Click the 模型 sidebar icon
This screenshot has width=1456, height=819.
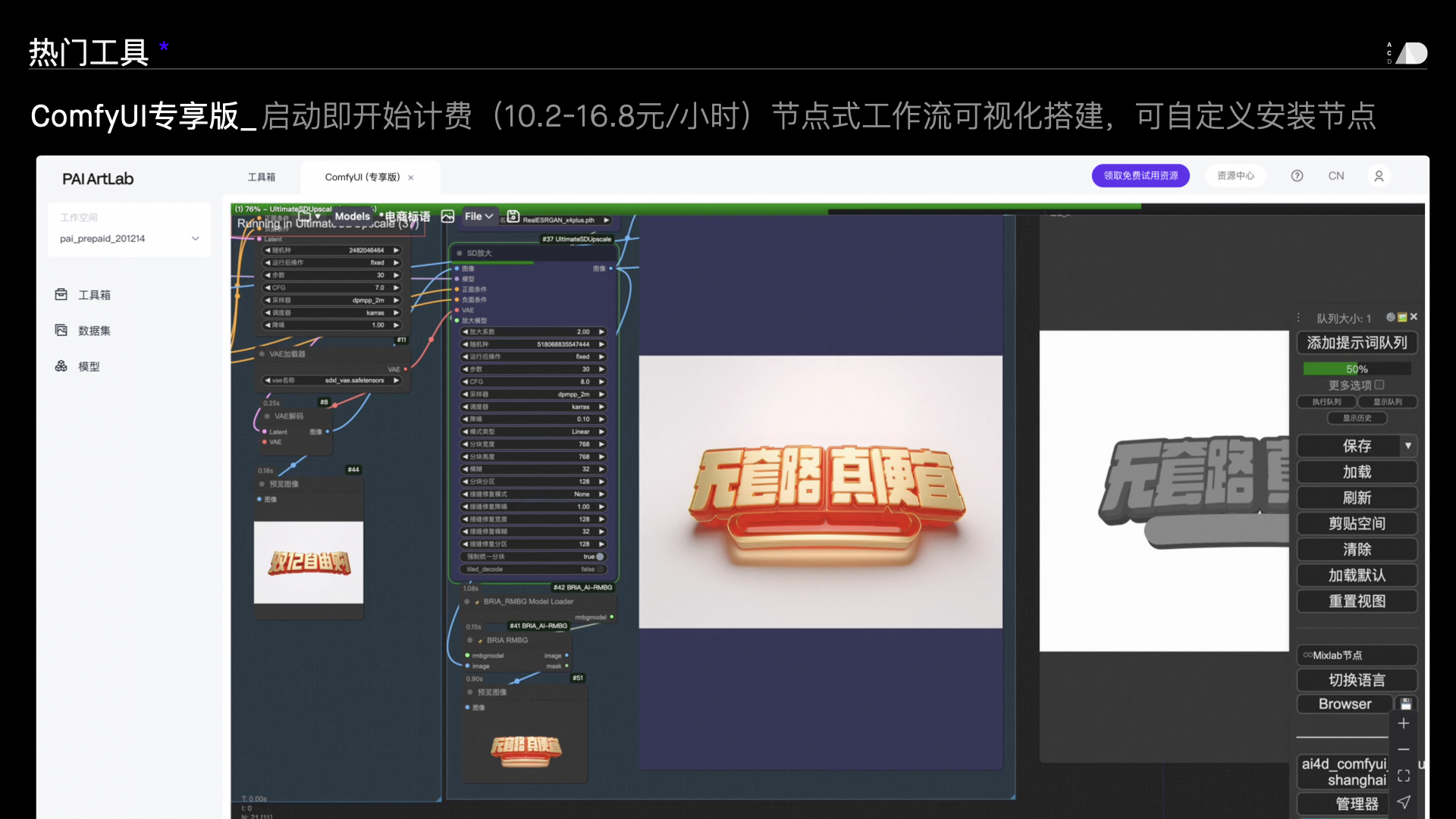point(61,366)
